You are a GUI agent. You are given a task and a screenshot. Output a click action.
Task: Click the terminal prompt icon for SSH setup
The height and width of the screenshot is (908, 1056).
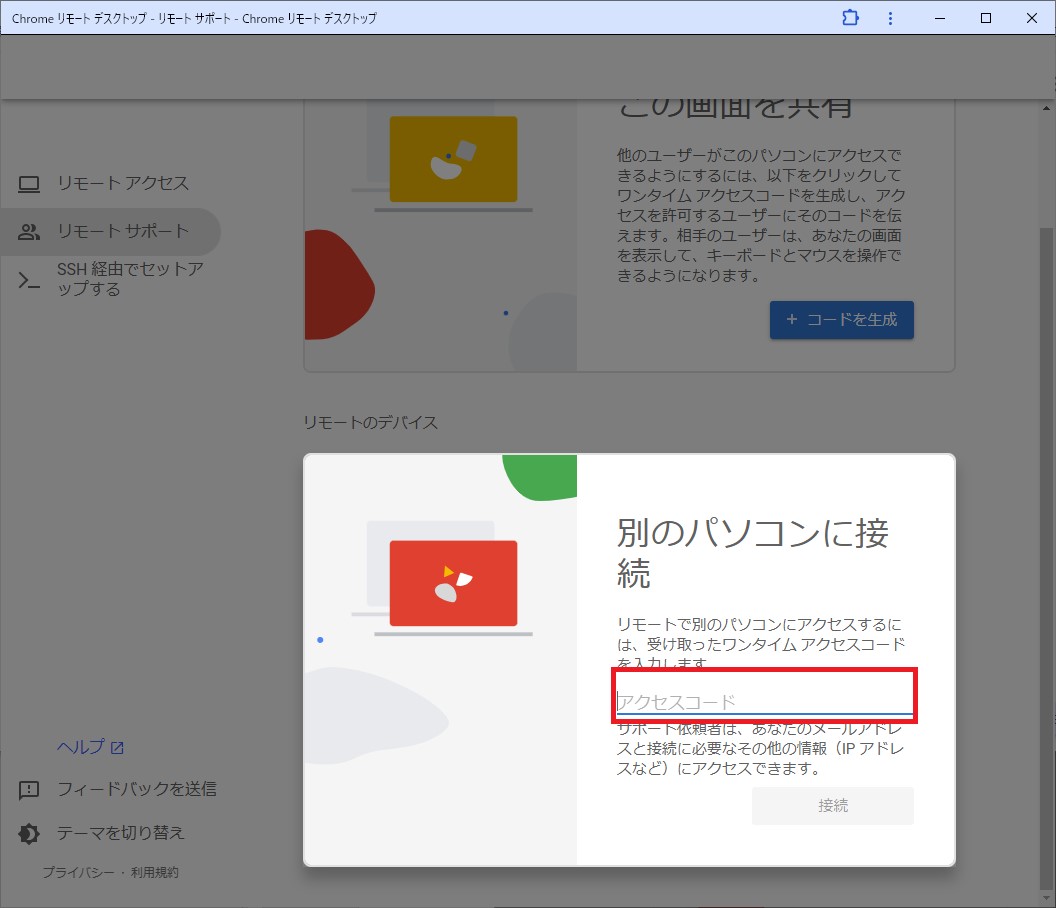(29, 280)
